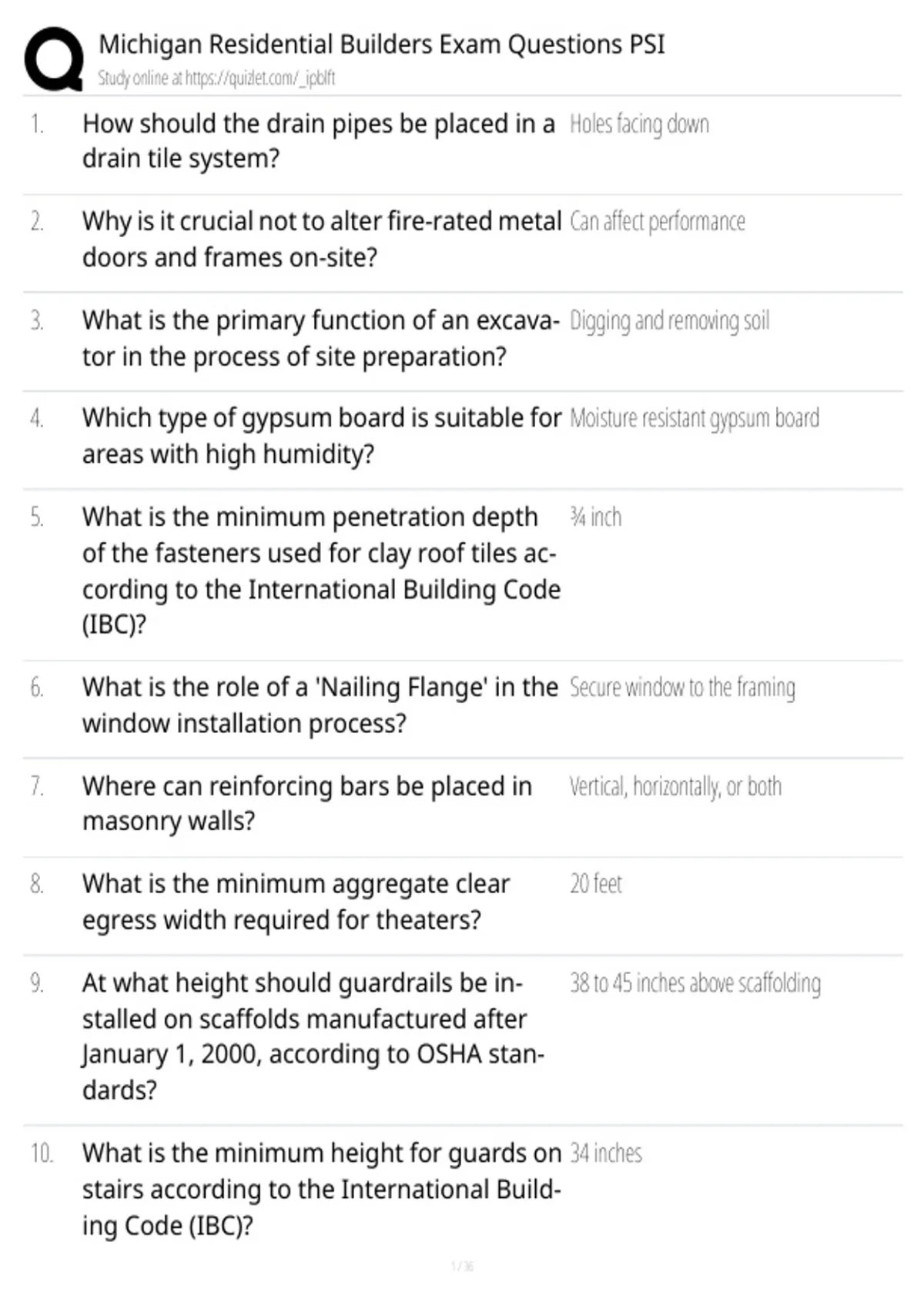Click the title Michigan Residential Builders Exam Questions PSI
Viewport: 924px width, 1309px height.
click(381, 45)
